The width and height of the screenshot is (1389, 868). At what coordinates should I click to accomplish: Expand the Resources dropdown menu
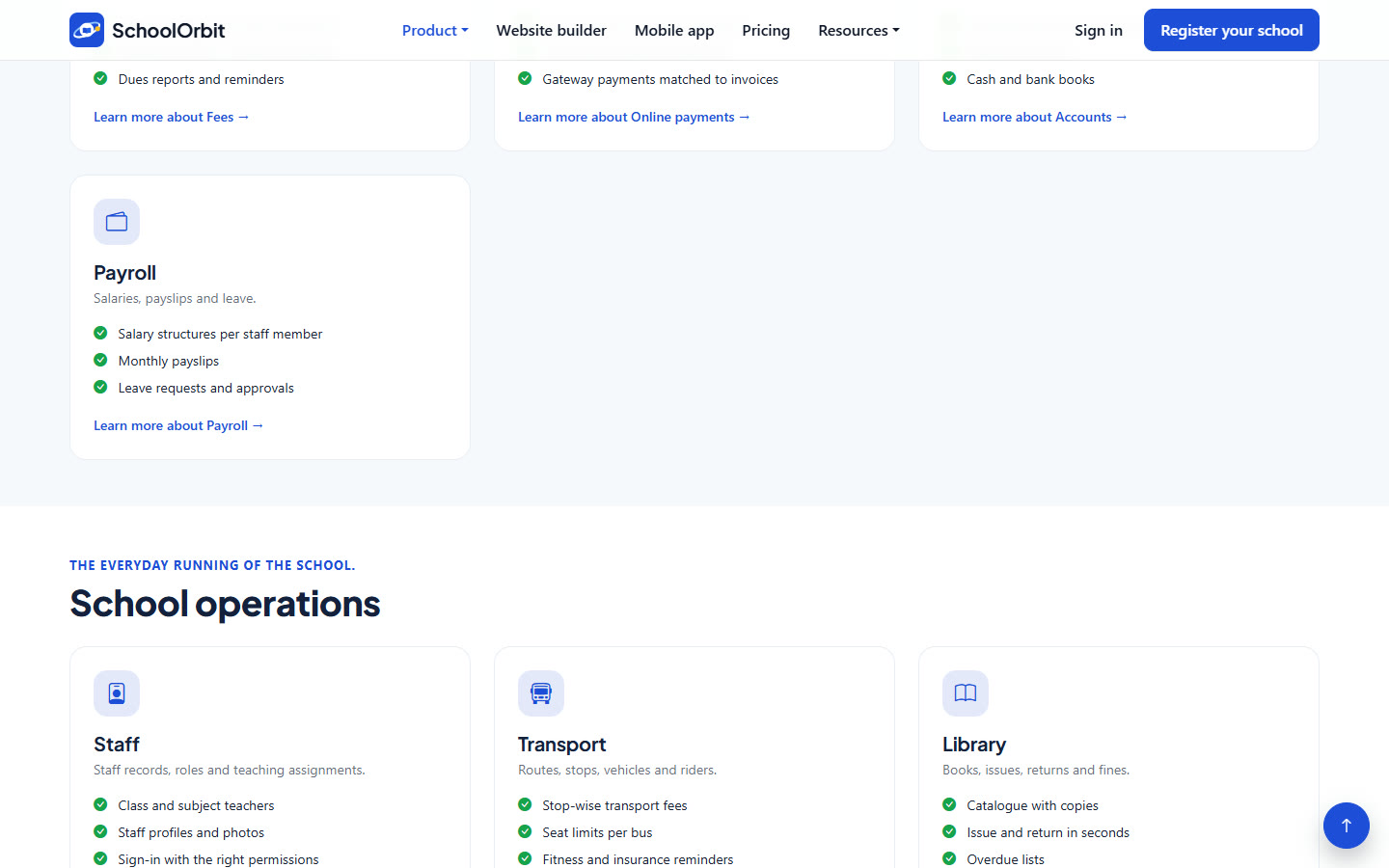click(858, 30)
